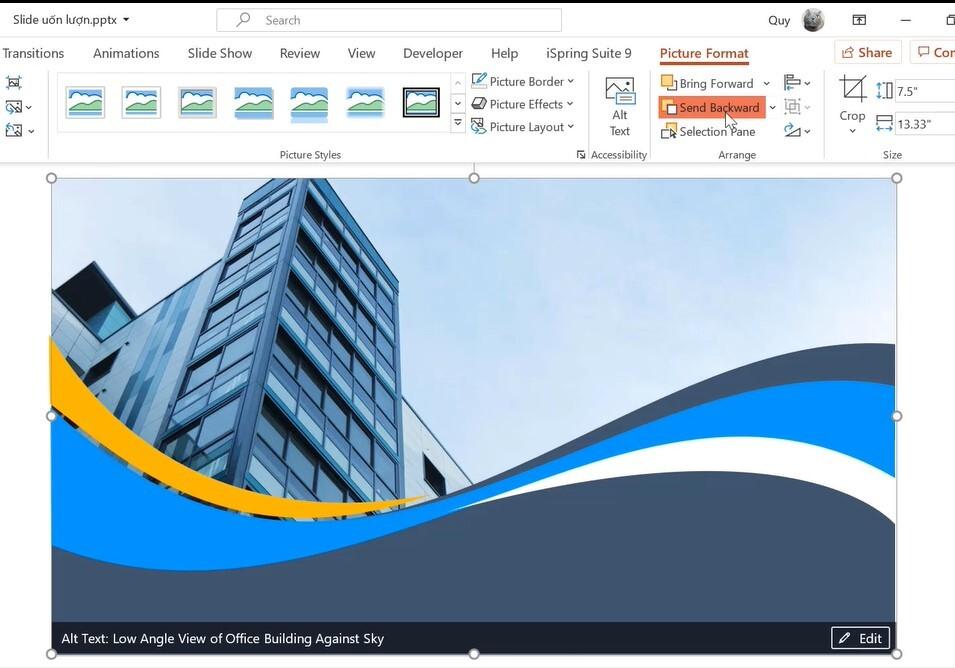Expand the Picture Styles gallery More arrow

coord(458,123)
